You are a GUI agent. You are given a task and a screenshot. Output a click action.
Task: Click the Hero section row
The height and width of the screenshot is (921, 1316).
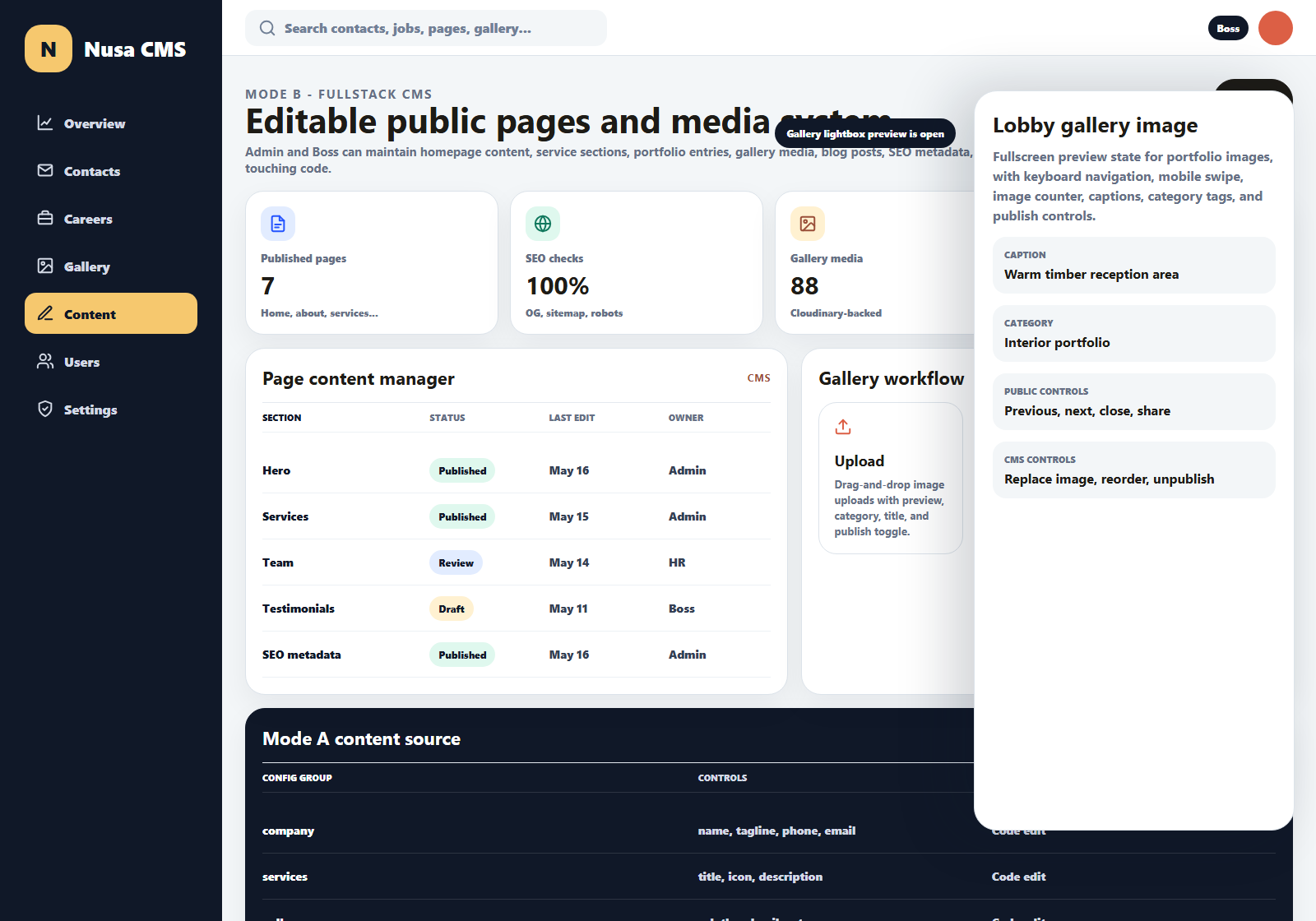point(516,470)
